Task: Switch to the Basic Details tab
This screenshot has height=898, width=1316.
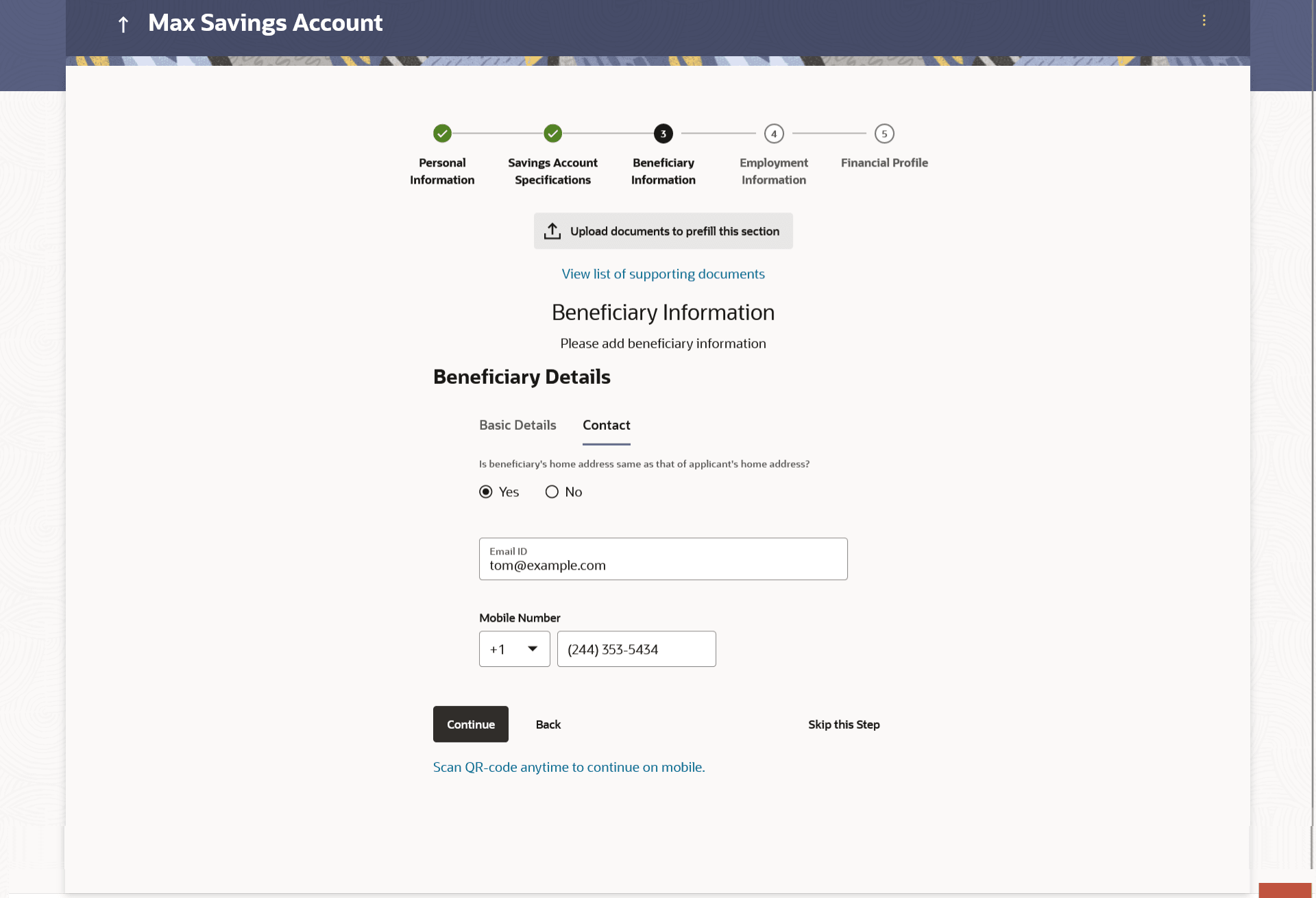Action: tap(517, 425)
